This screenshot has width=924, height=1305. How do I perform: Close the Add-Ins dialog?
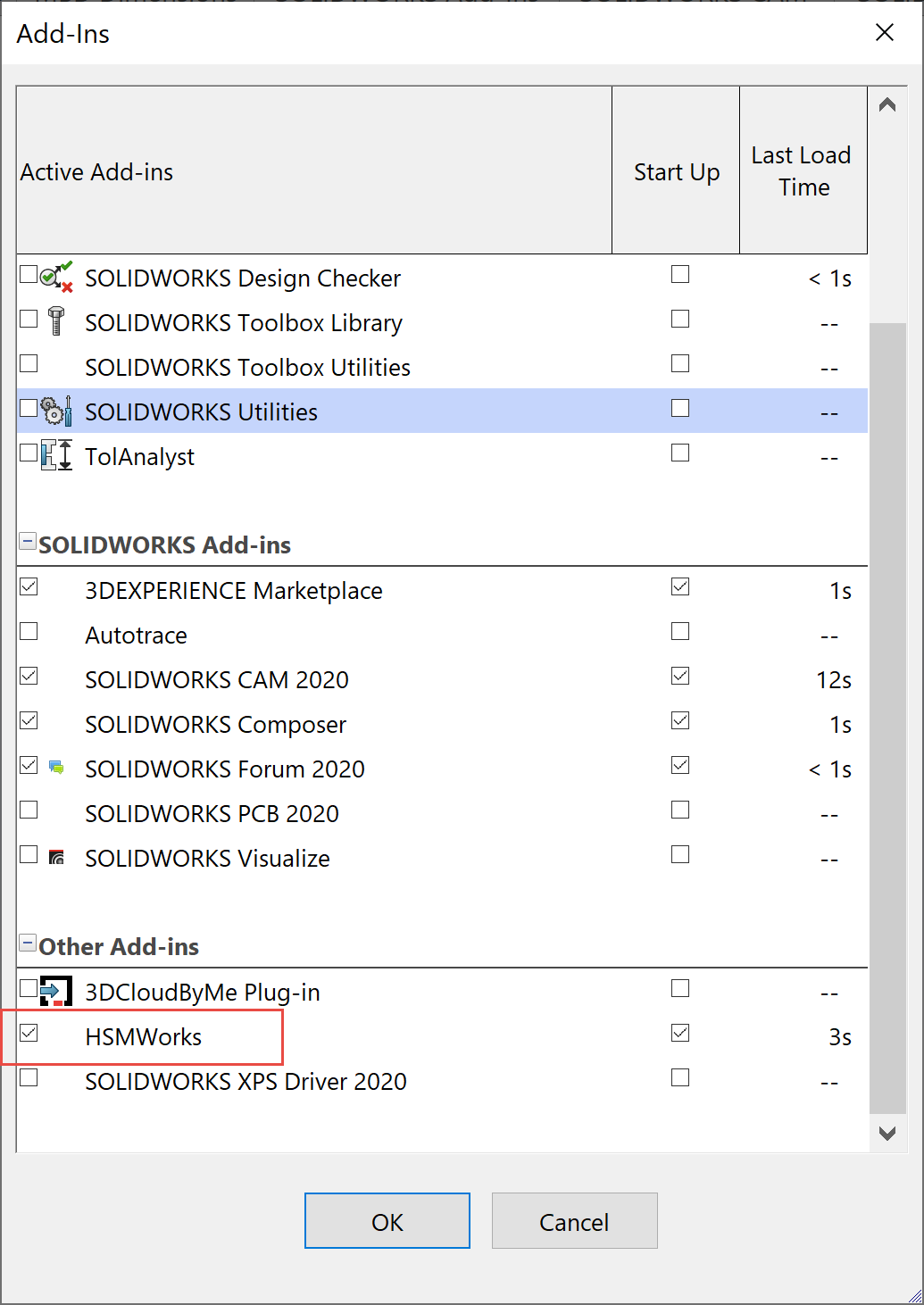coord(885,33)
